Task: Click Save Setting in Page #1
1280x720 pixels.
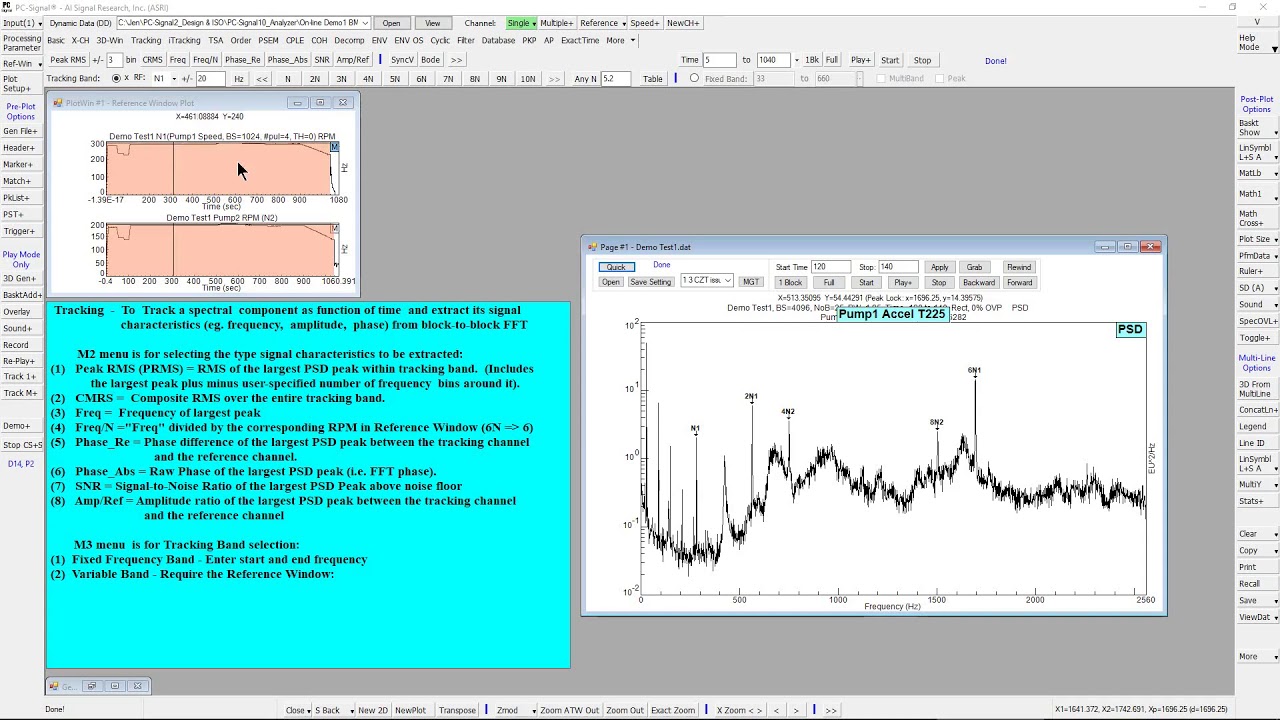Action: (x=650, y=282)
